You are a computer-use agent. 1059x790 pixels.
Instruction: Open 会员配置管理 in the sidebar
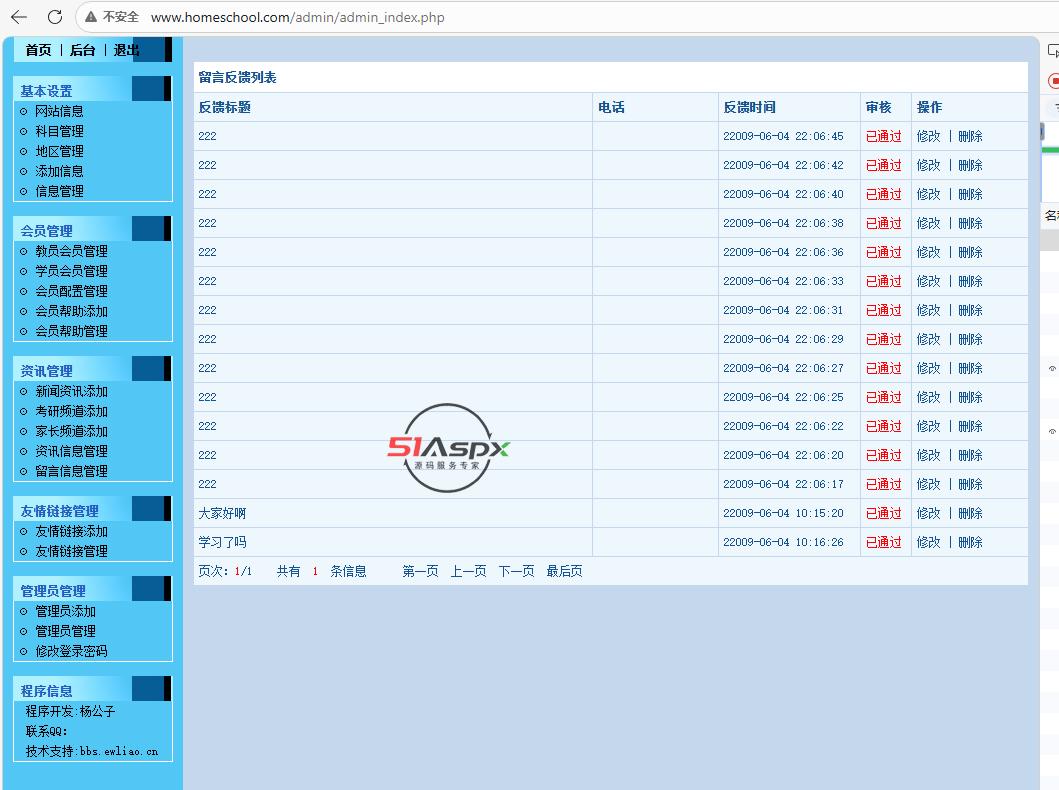click(x=72, y=291)
